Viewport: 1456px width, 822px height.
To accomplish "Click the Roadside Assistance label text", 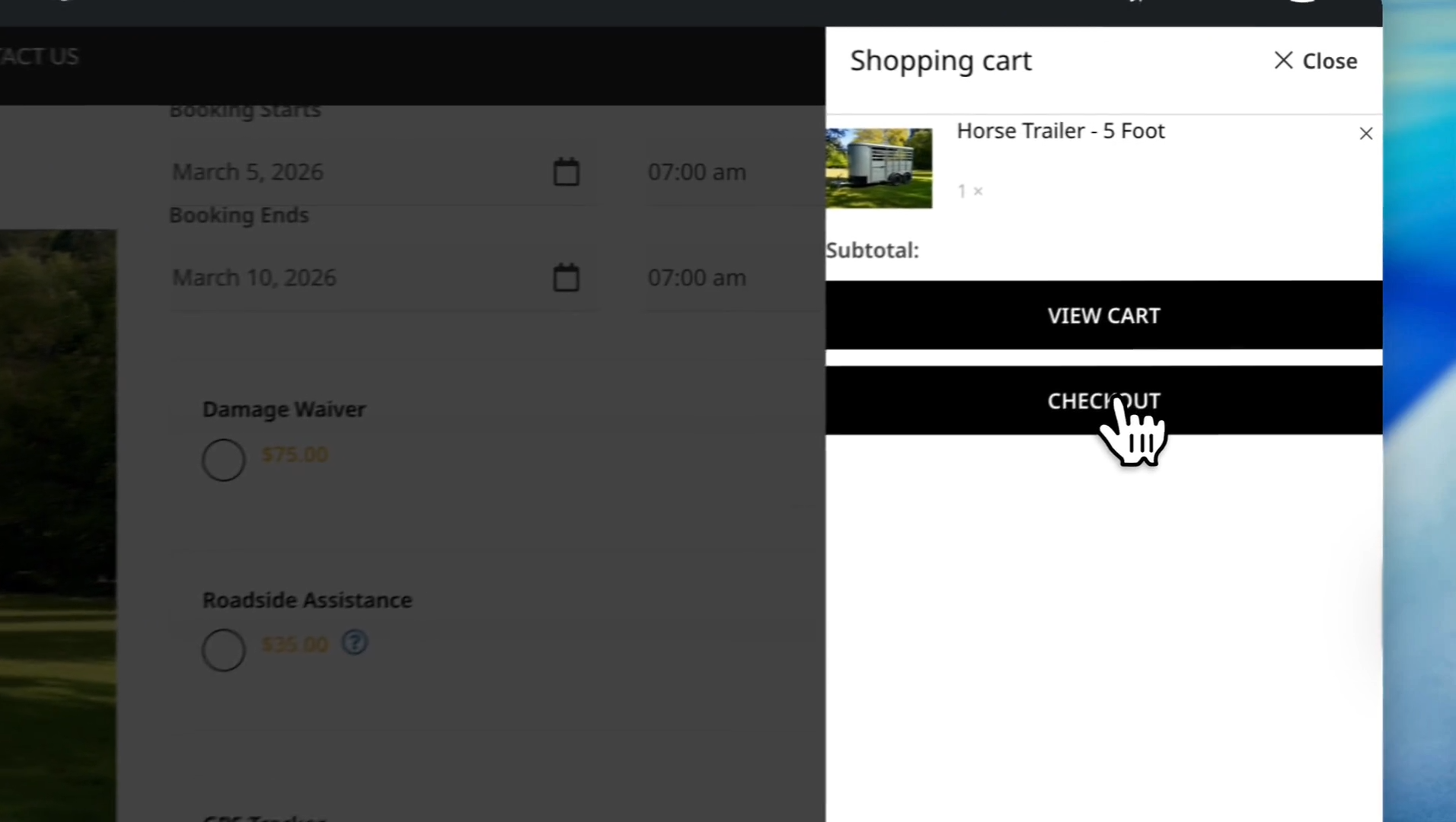I will click(307, 601).
